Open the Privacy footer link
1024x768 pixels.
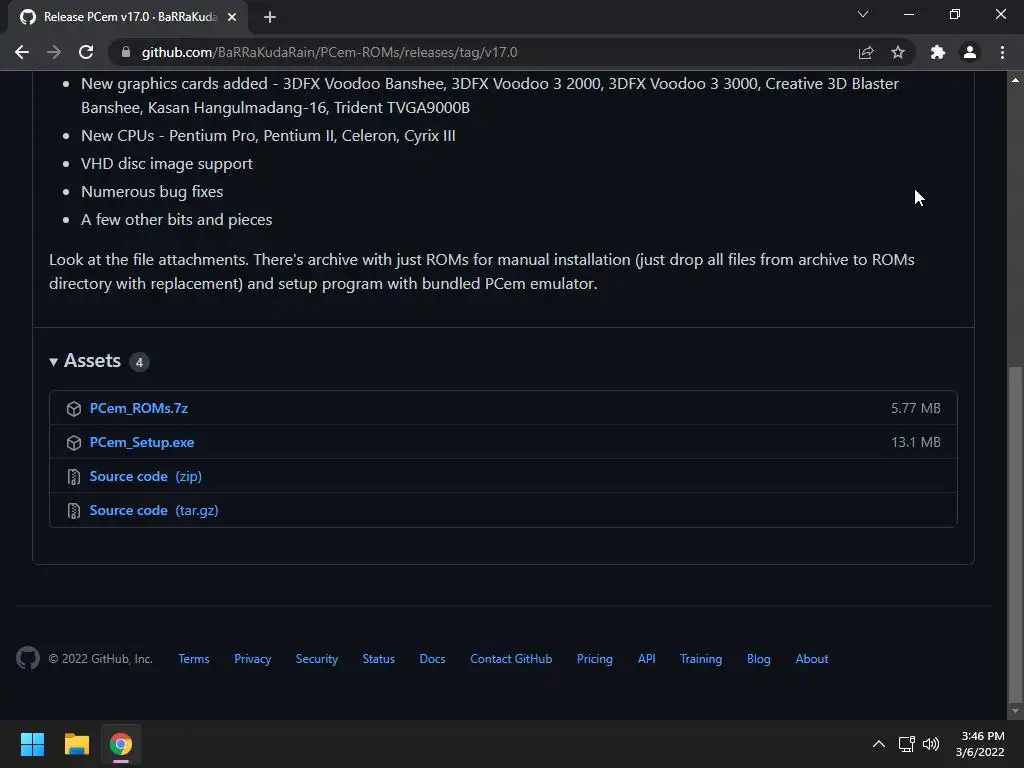click(253, 659)
